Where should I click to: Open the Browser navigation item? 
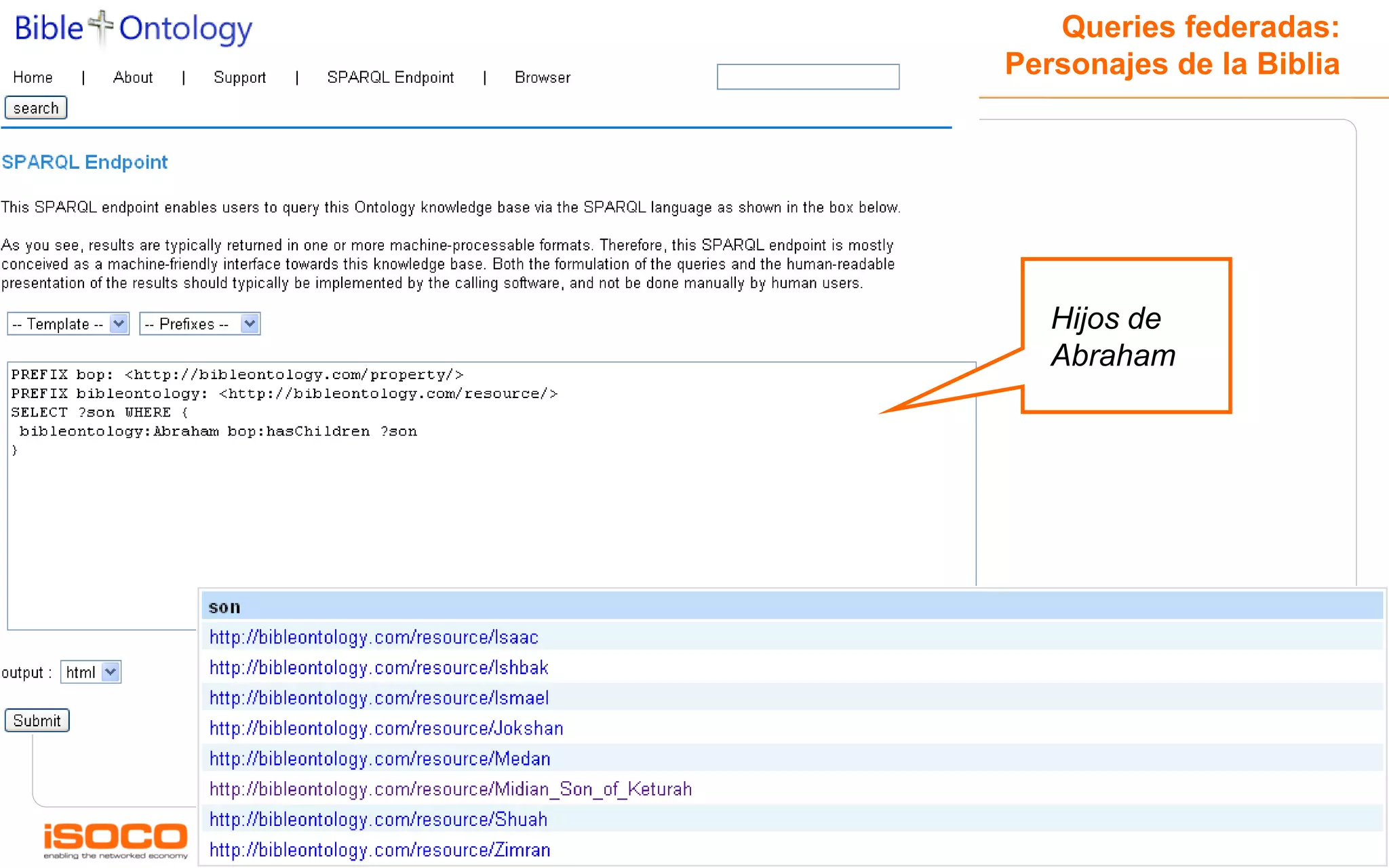[542, 77]
